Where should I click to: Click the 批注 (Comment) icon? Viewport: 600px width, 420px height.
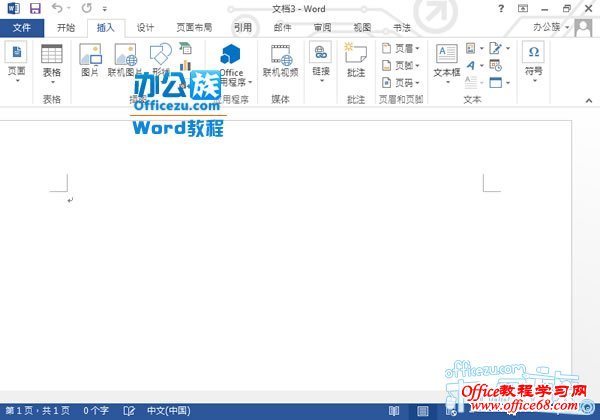tap(356, 60)
